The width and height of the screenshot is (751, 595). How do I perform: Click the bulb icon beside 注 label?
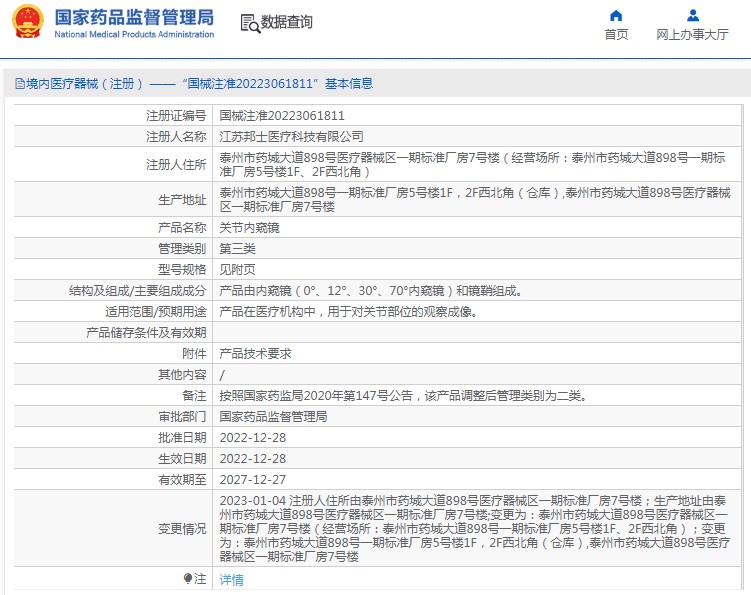(187, 579)
